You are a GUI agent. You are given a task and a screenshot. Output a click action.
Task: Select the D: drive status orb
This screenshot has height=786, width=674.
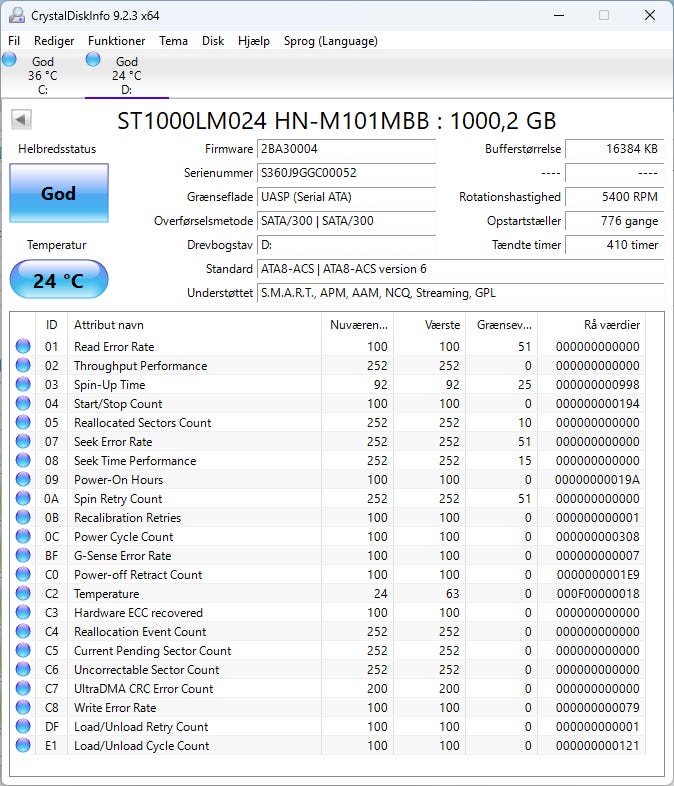(94, 61)
